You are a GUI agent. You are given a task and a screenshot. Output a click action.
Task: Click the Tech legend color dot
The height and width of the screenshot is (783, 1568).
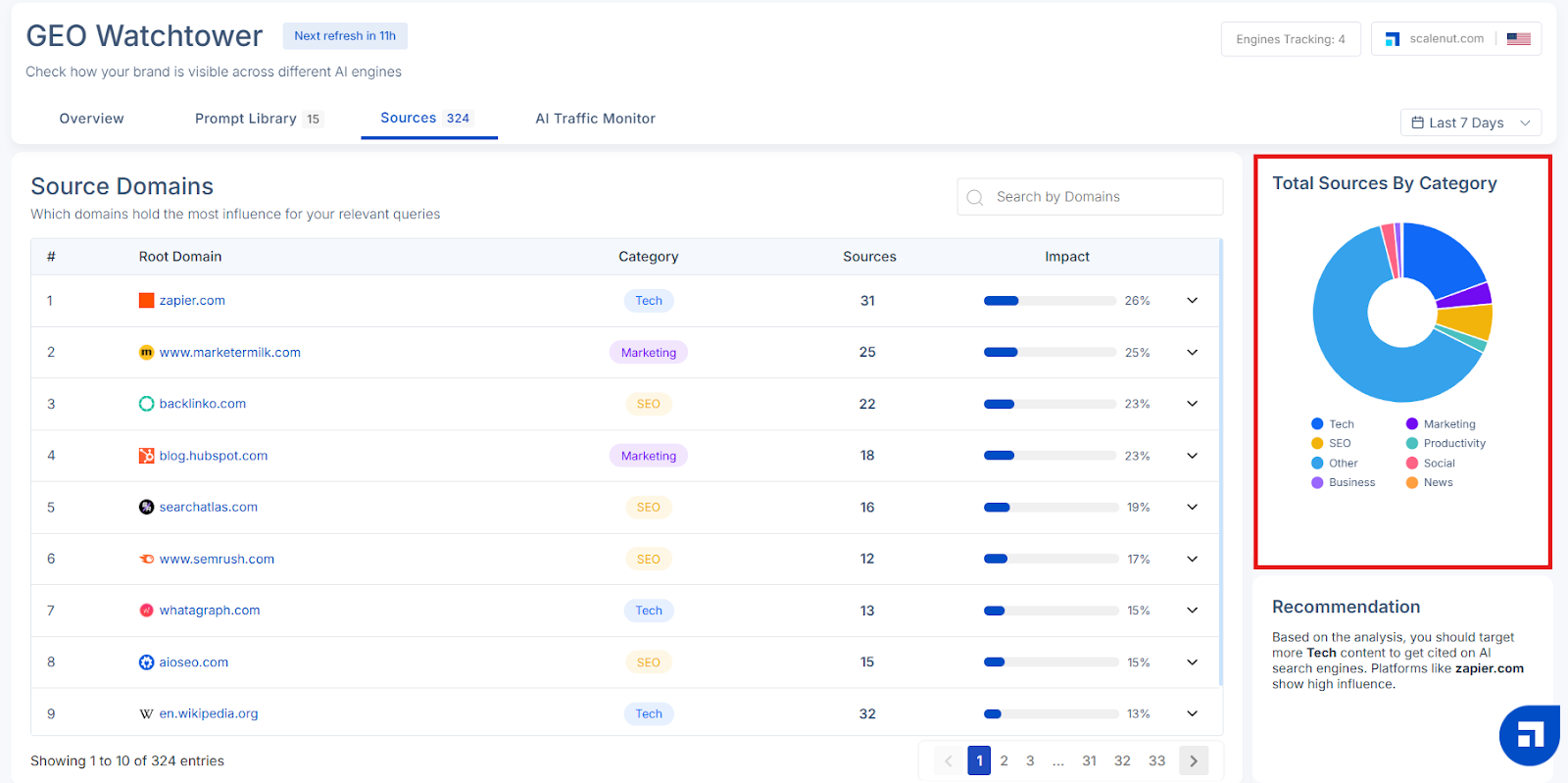tap(1317, 424)
